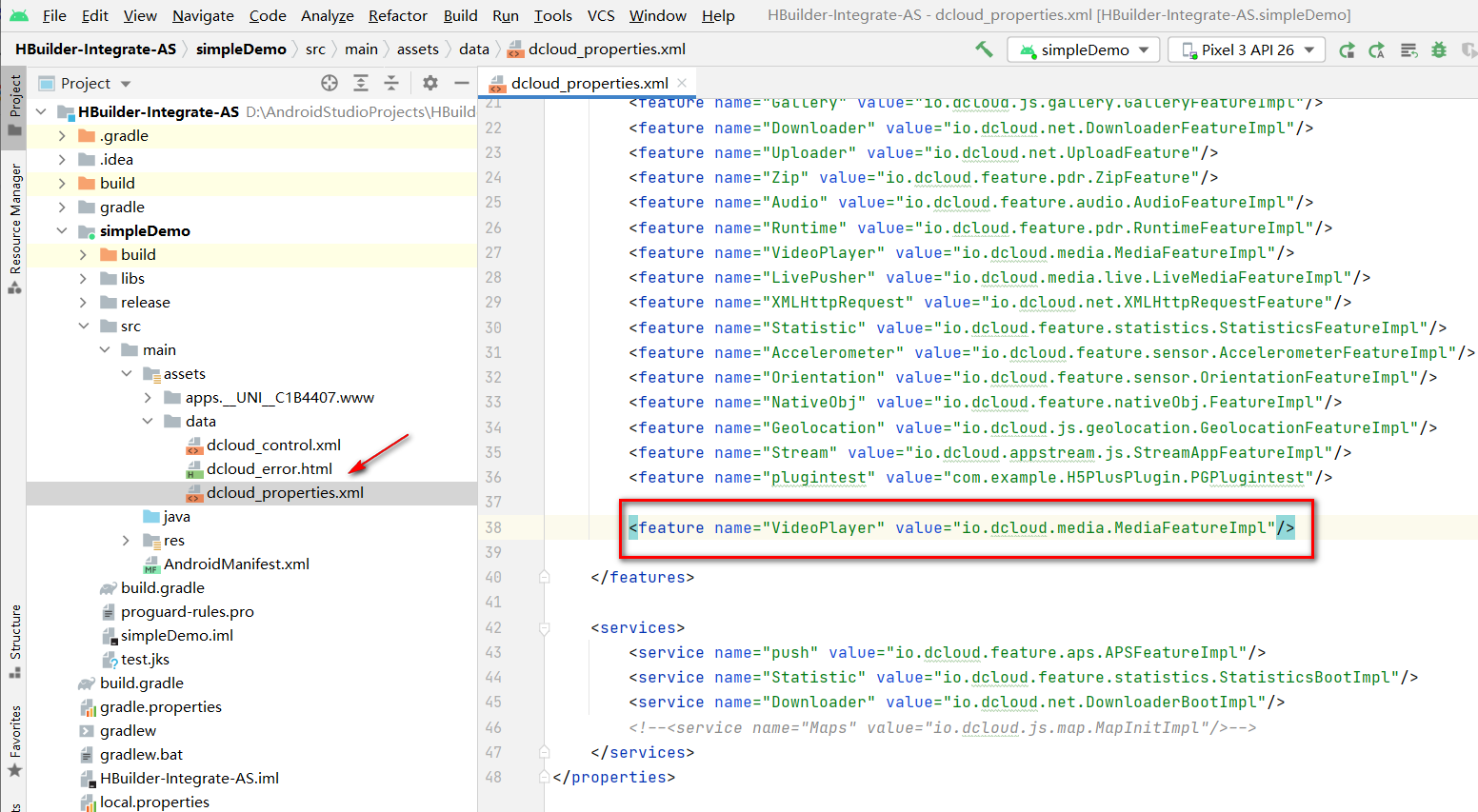Image resolution: width=1478 pixels, height=812 pixels.
Task: Toggle code fold at line 48 properties
Action: (544, 777)
